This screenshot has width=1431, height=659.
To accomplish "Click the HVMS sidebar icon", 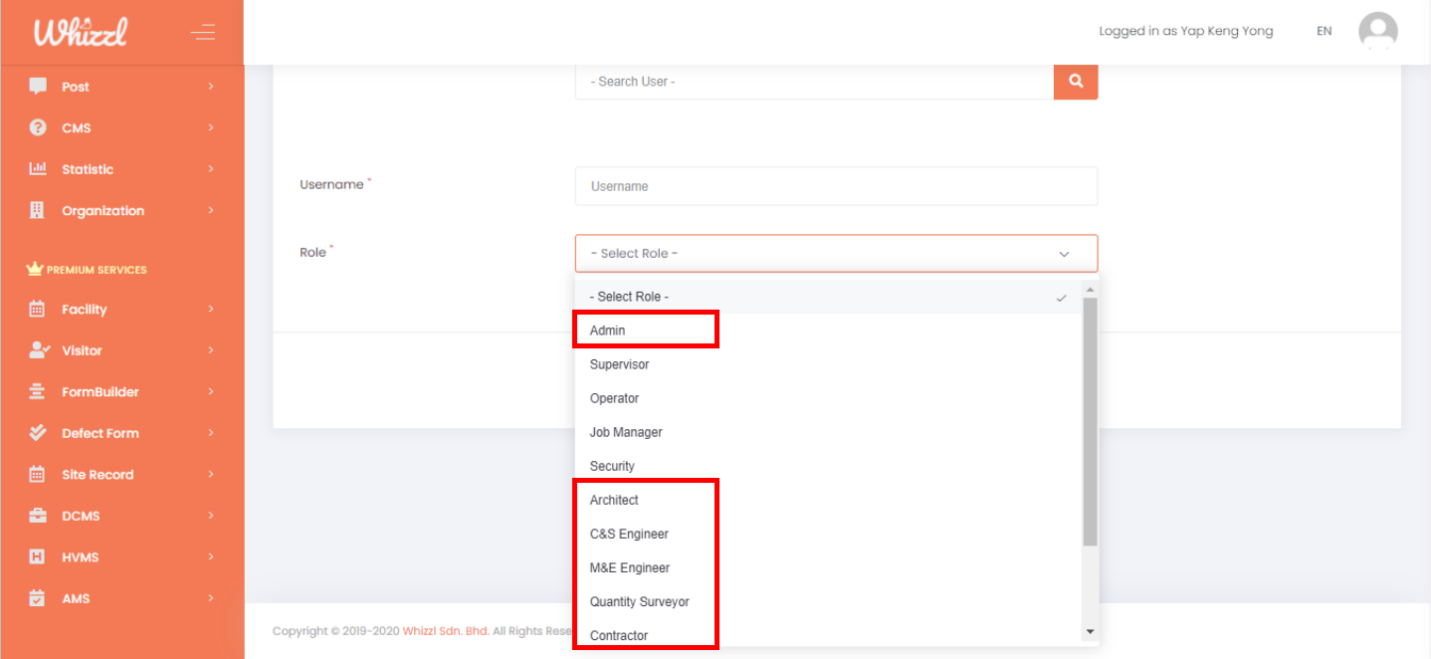I will click(x=38, y=557).
